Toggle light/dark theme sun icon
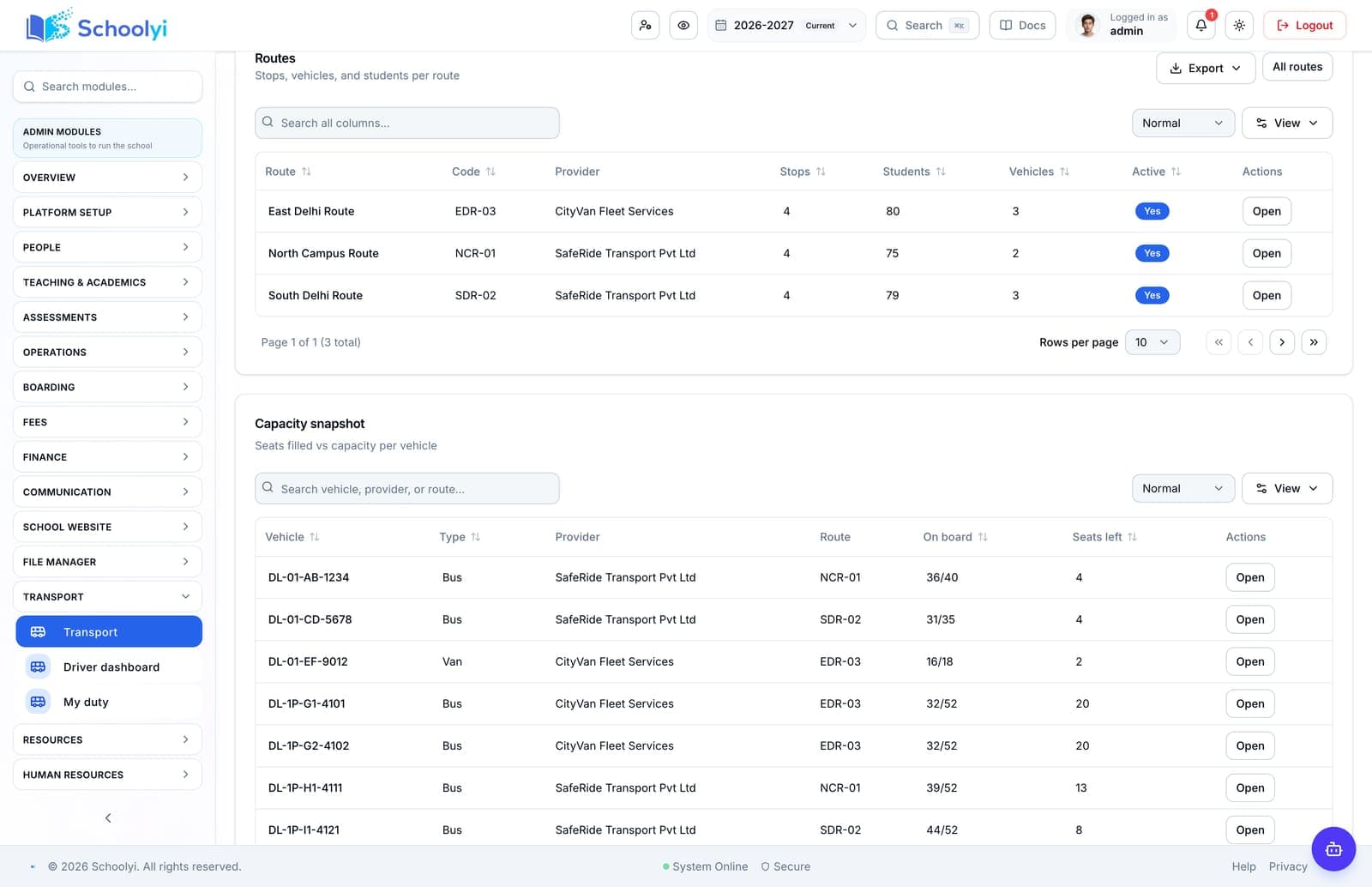Viewport: 1372px width, 887px height. click(x=1239, y=26)
